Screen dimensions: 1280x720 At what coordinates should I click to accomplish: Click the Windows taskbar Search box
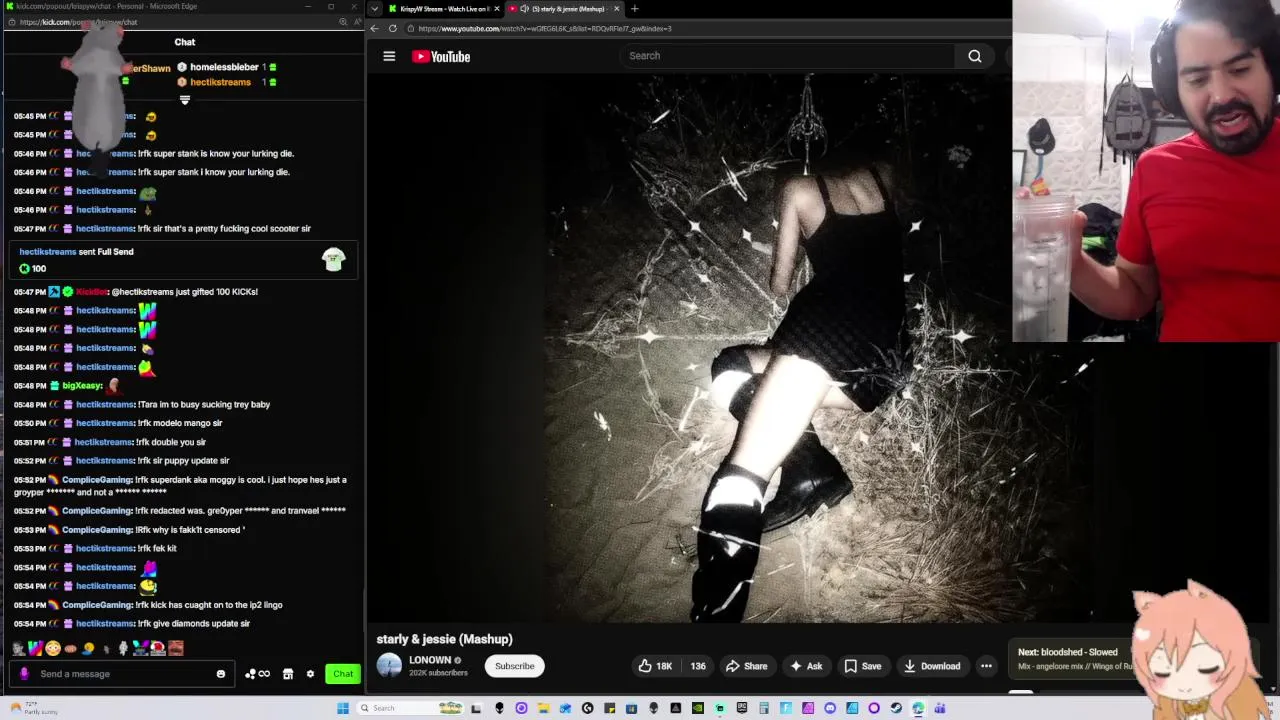412,708
